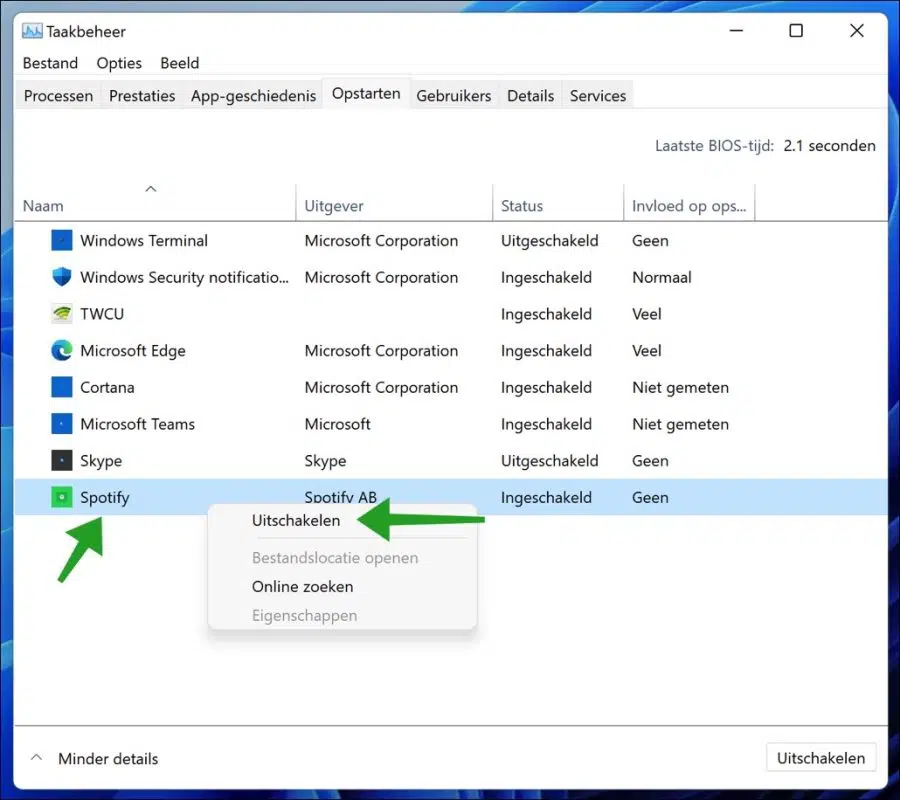Viewport: 900px width, 800px height.
Task: Select the Cortana row name
Action: click(x=107, y=387)
